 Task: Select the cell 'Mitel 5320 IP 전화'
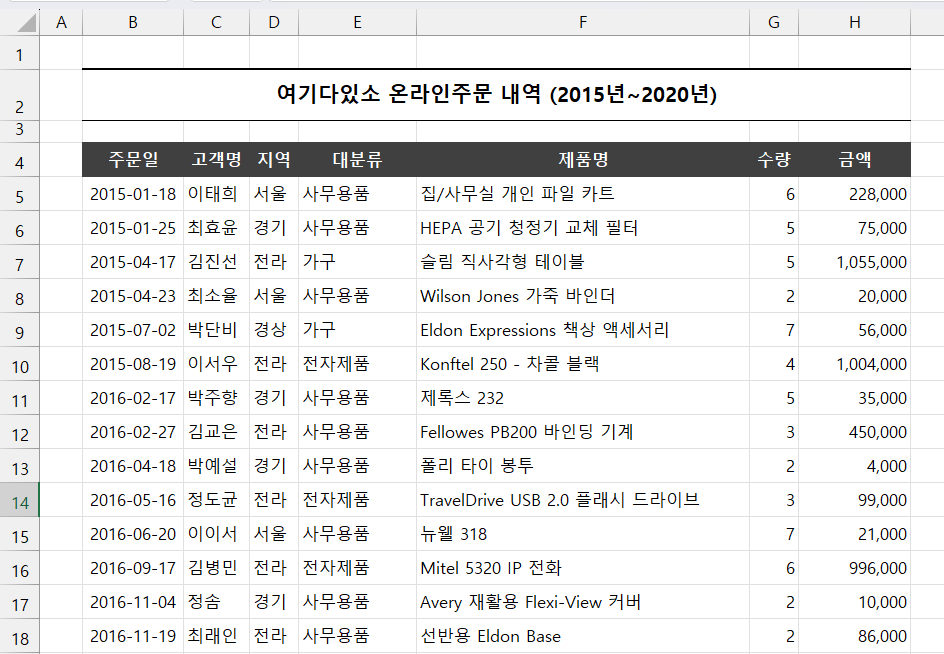(583, 568)
